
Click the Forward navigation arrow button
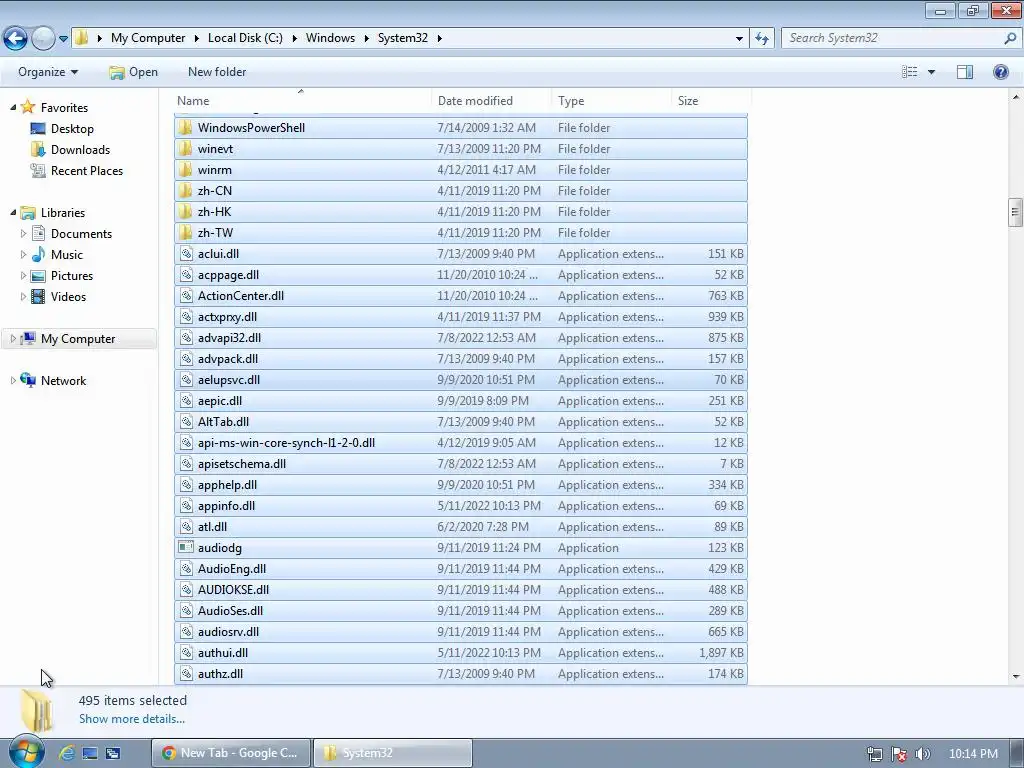[x=43, y=38]
